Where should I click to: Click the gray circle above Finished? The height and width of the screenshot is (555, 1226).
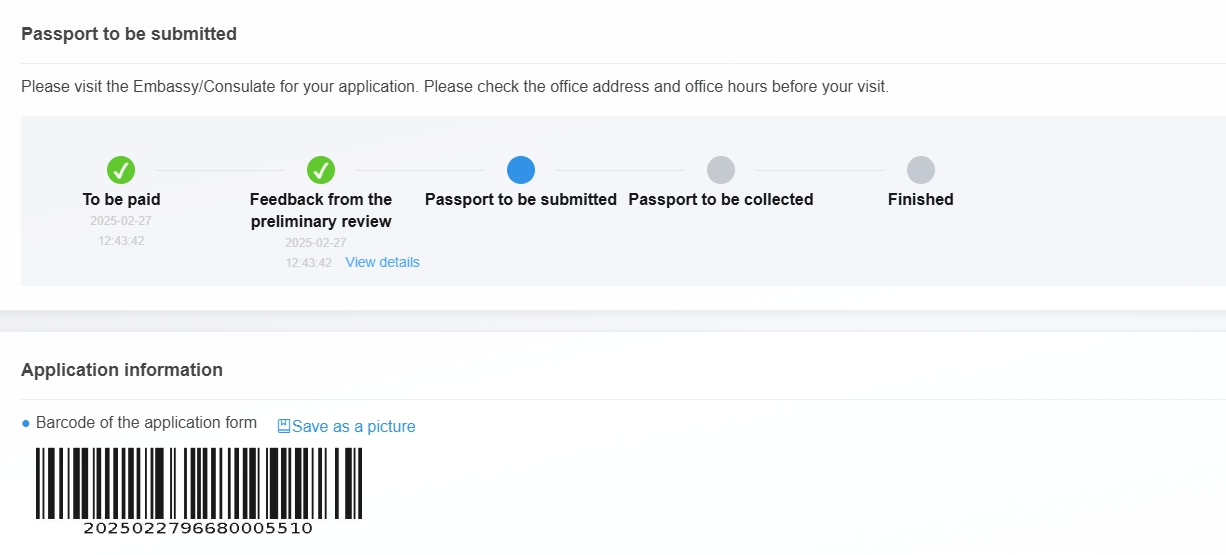tap(921, 170)
